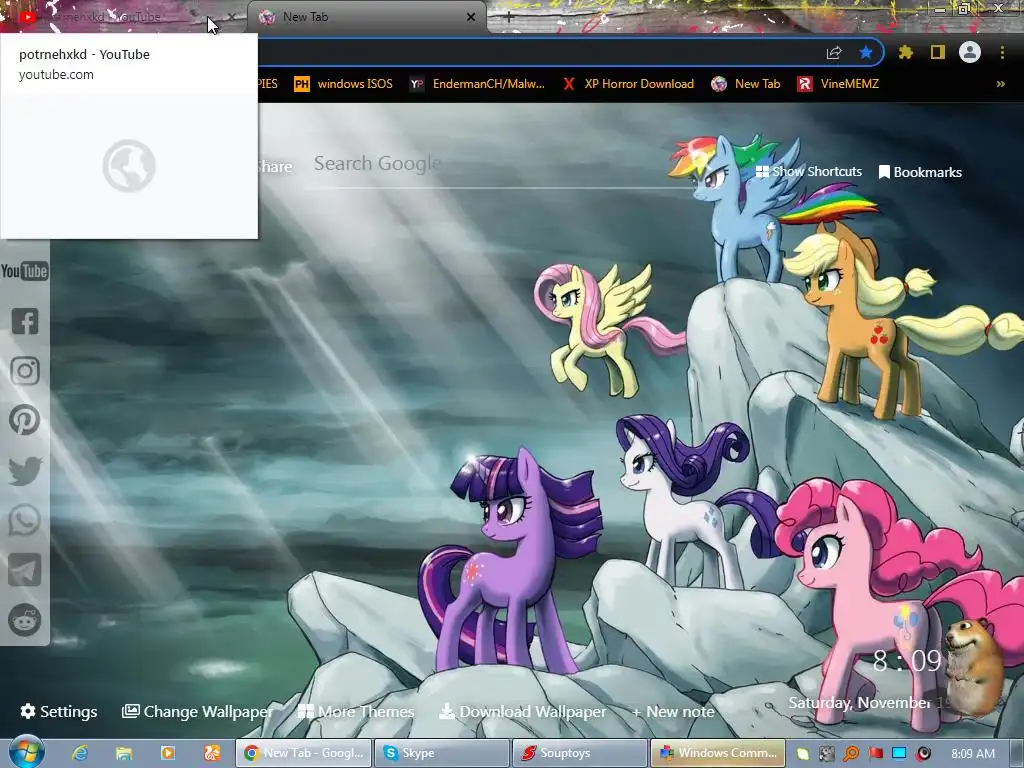
Task: Open Windows Explorer folder in the taskbar
Action: tap(123, 753)
